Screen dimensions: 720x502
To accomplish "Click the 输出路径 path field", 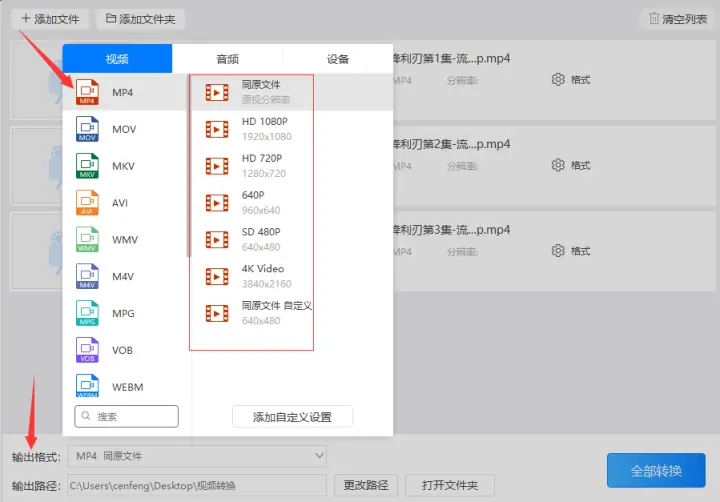I will click(x=197, y=485).
